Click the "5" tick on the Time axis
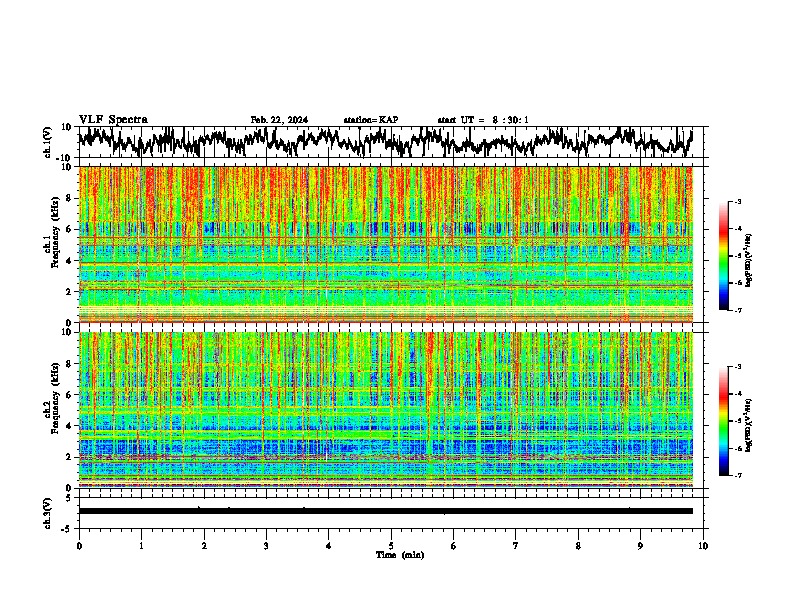This screenshot has height=612, width=792. (x=391, y=546)
